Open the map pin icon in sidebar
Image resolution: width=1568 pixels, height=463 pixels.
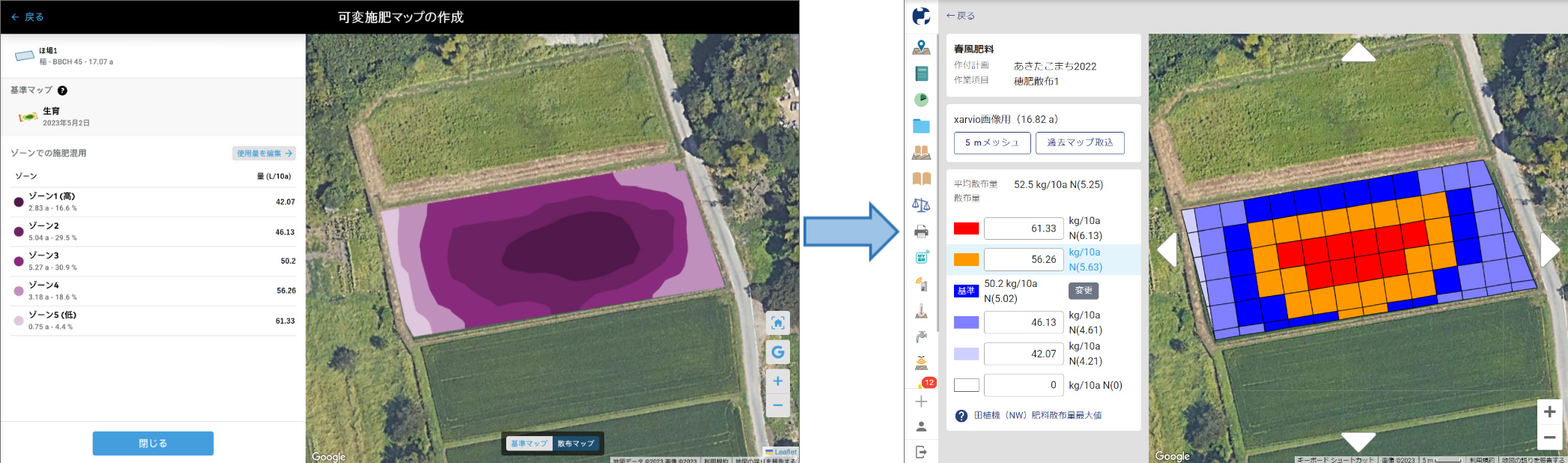(921, 48)
